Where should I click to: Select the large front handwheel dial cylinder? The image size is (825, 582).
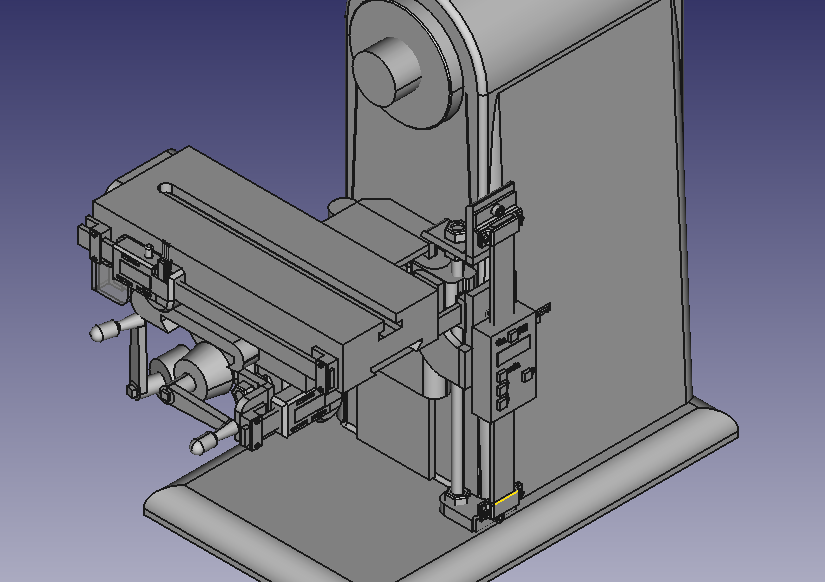pyautogui.click(x=204, y=368)
